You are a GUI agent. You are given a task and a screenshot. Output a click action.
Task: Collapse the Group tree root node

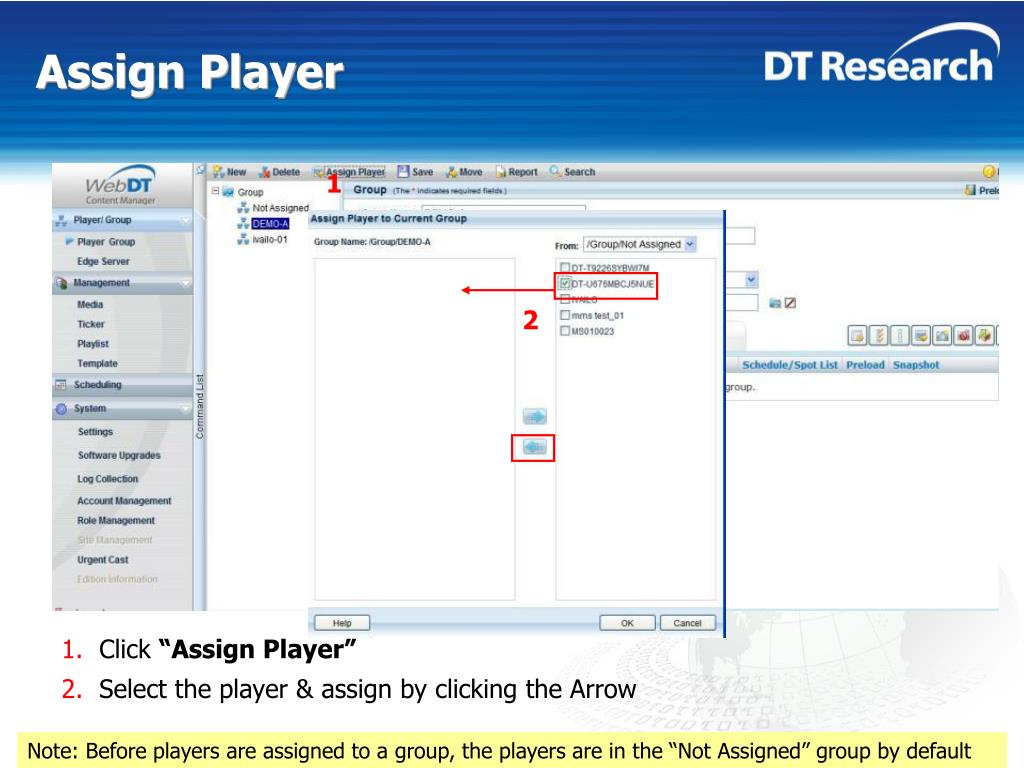(216, 191)
